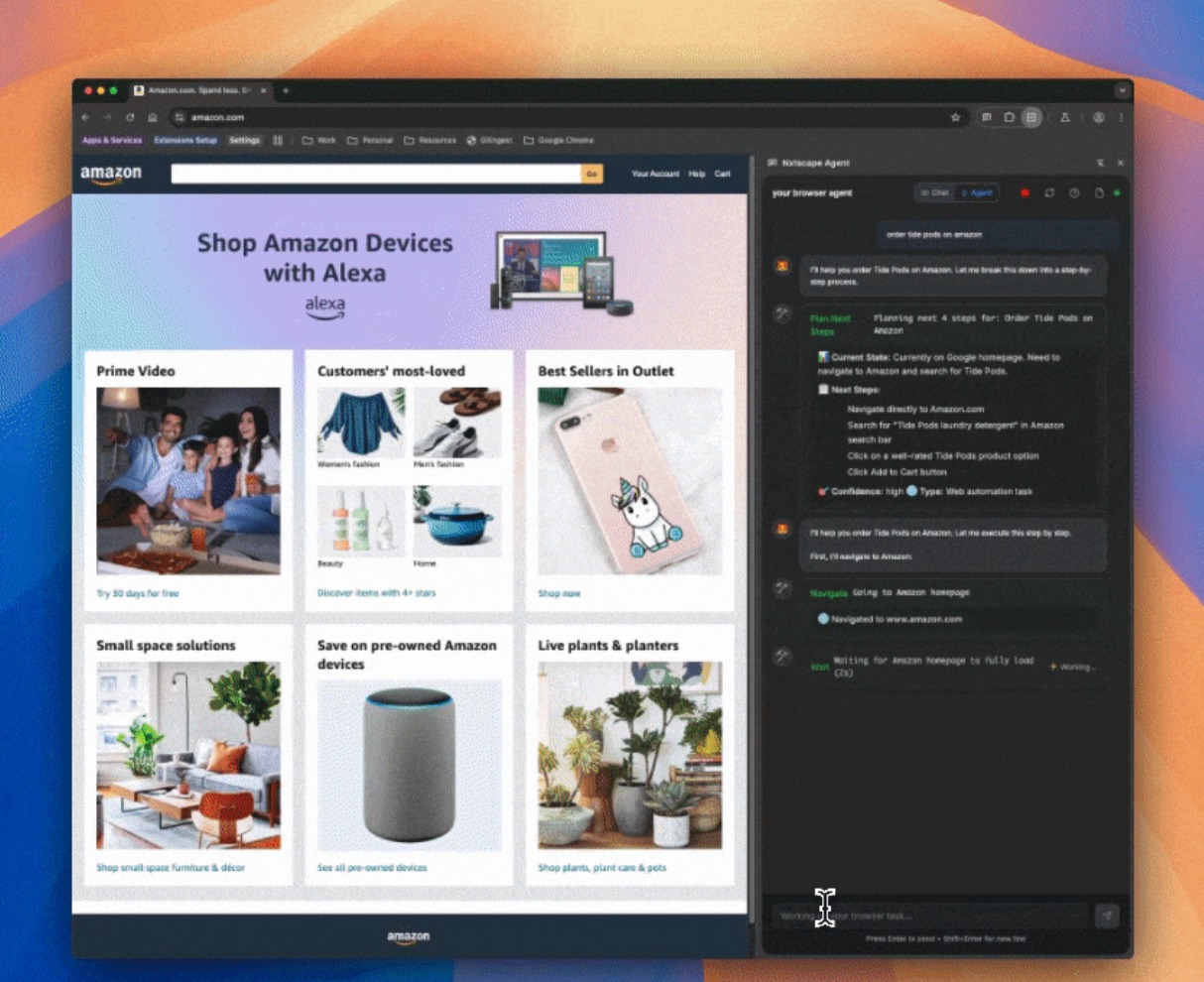
Task: Click the Women's fashion thumbnail
Action: pyautogui.click(x=361, y=423)
